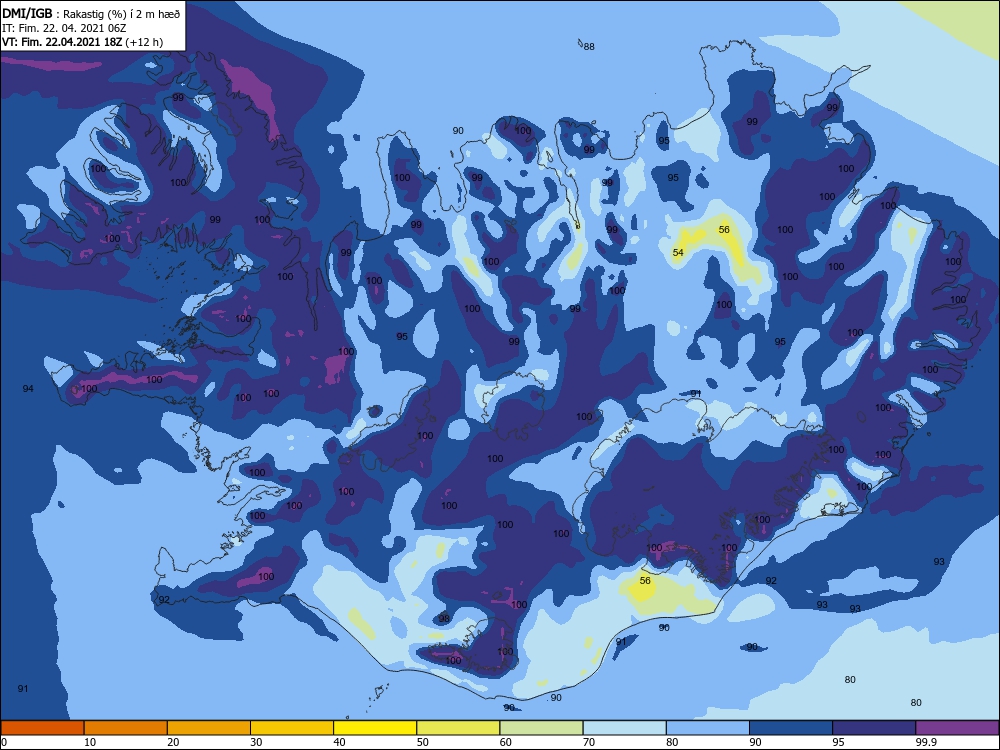Click the '88' value near the northern island
Image resolution: width=1000 pixels, height=750 pixels.
coord(589,47)
